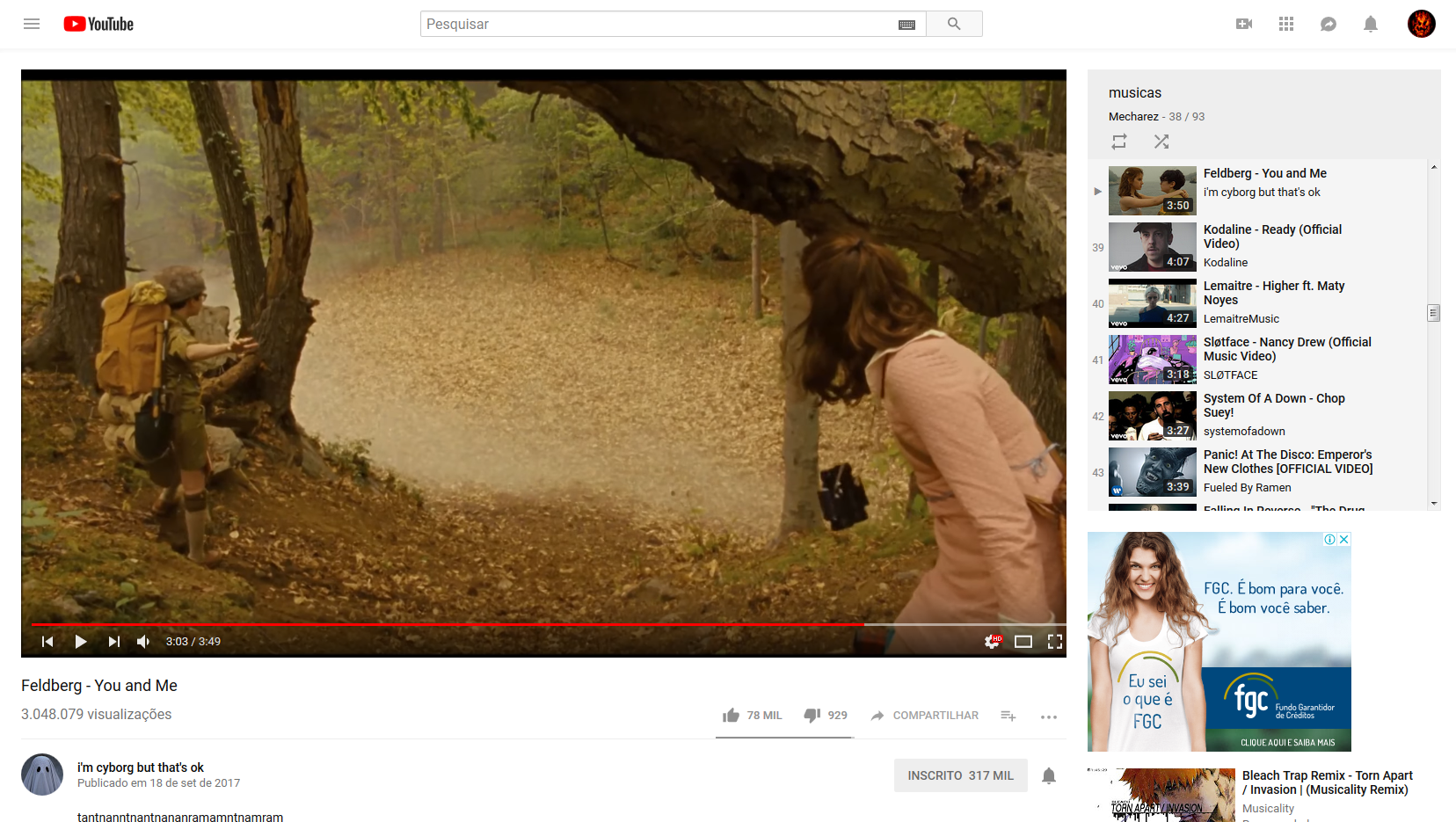Viewport: 1456px width, 822px height.
Task: Open player settings gear with HD badge
Action: 993,642
